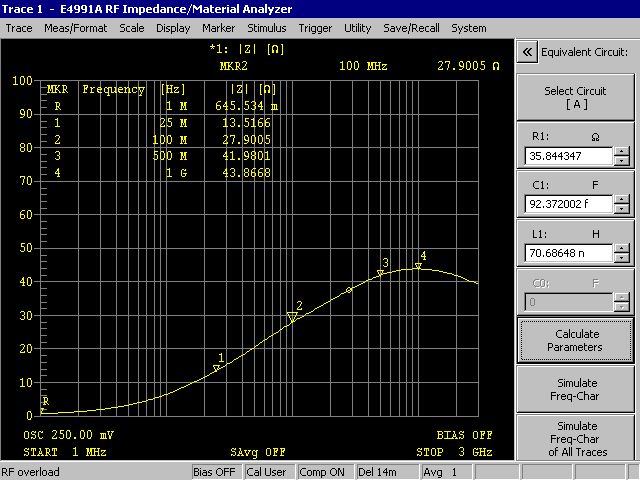The image size is (640, 480).
Task: Click the L1 inductance input field
Action: (568, 253)
